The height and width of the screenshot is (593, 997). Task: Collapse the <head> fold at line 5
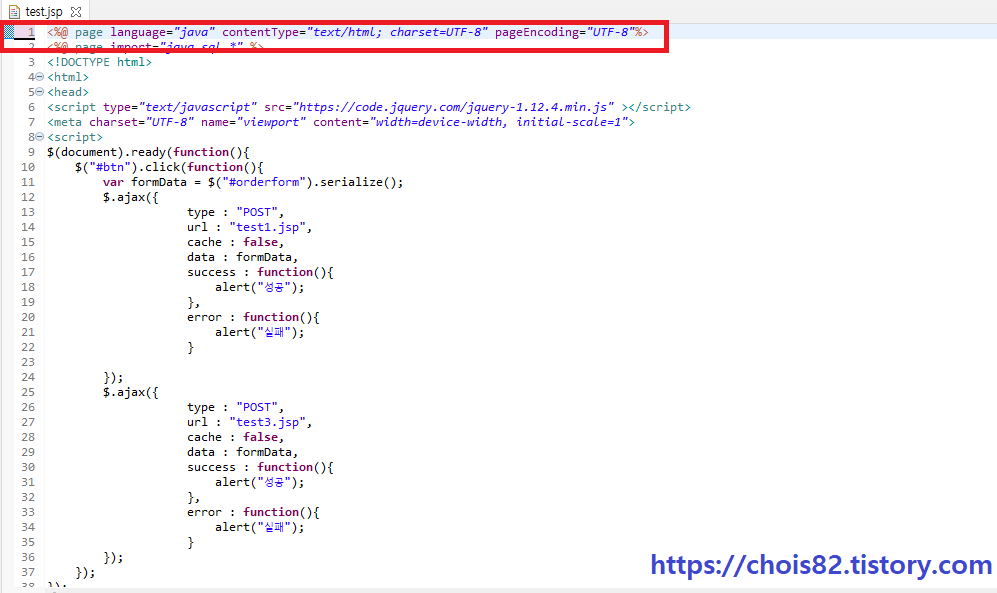[x=39, y=92]
